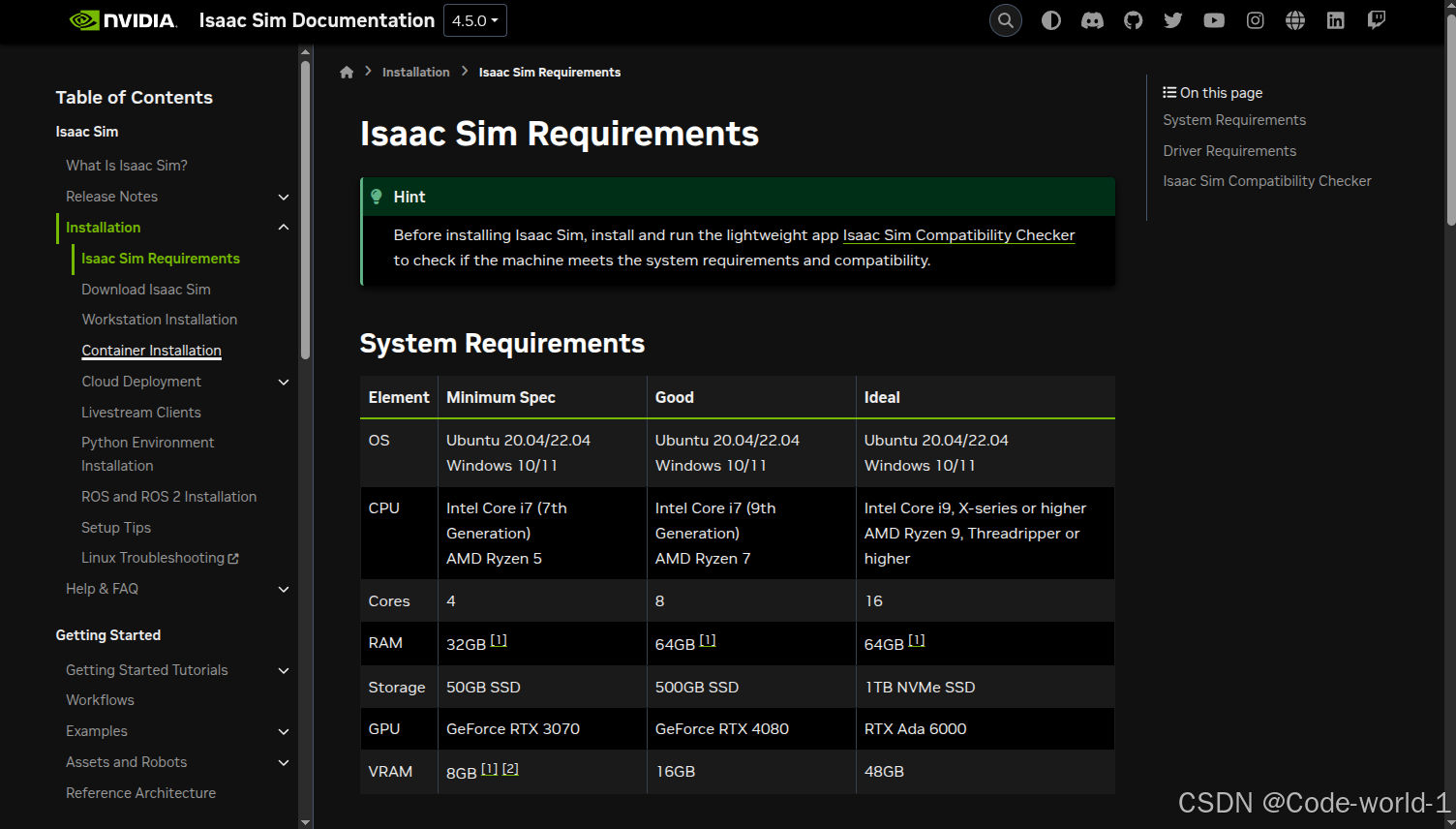Open the Instagram icon link

point(1255,20)
